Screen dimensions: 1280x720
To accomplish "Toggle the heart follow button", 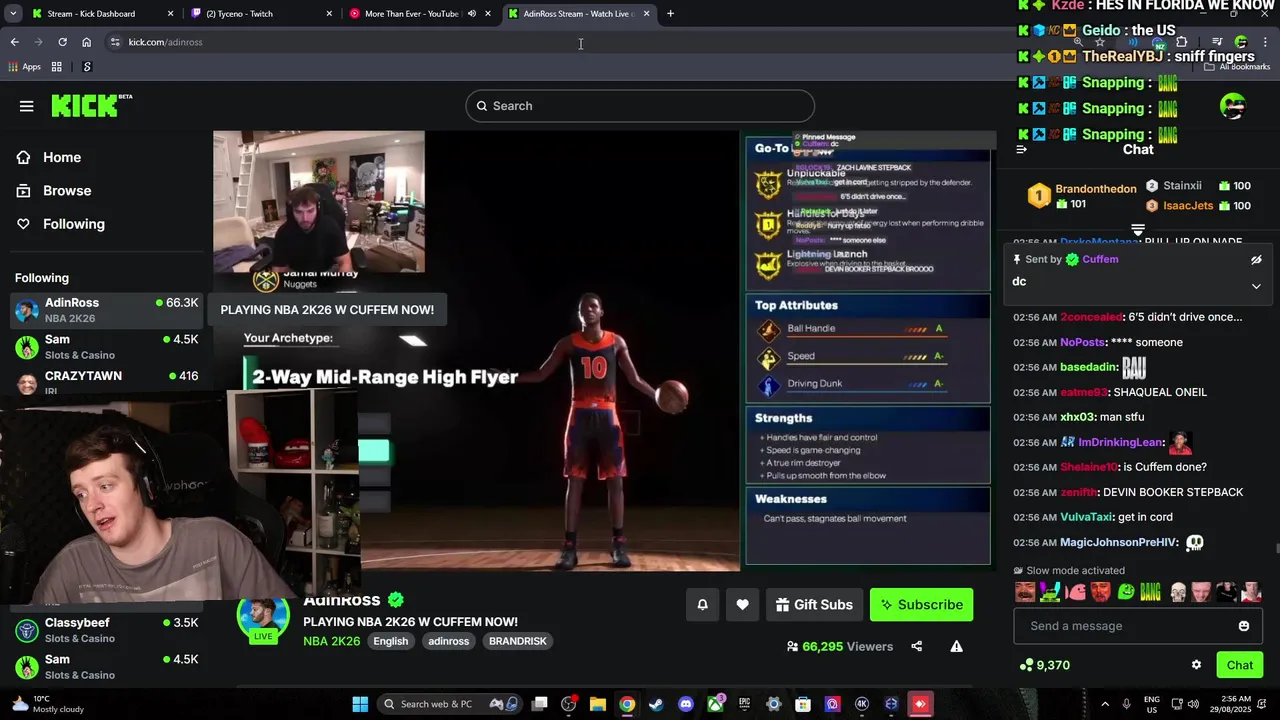I will [742, 604].
